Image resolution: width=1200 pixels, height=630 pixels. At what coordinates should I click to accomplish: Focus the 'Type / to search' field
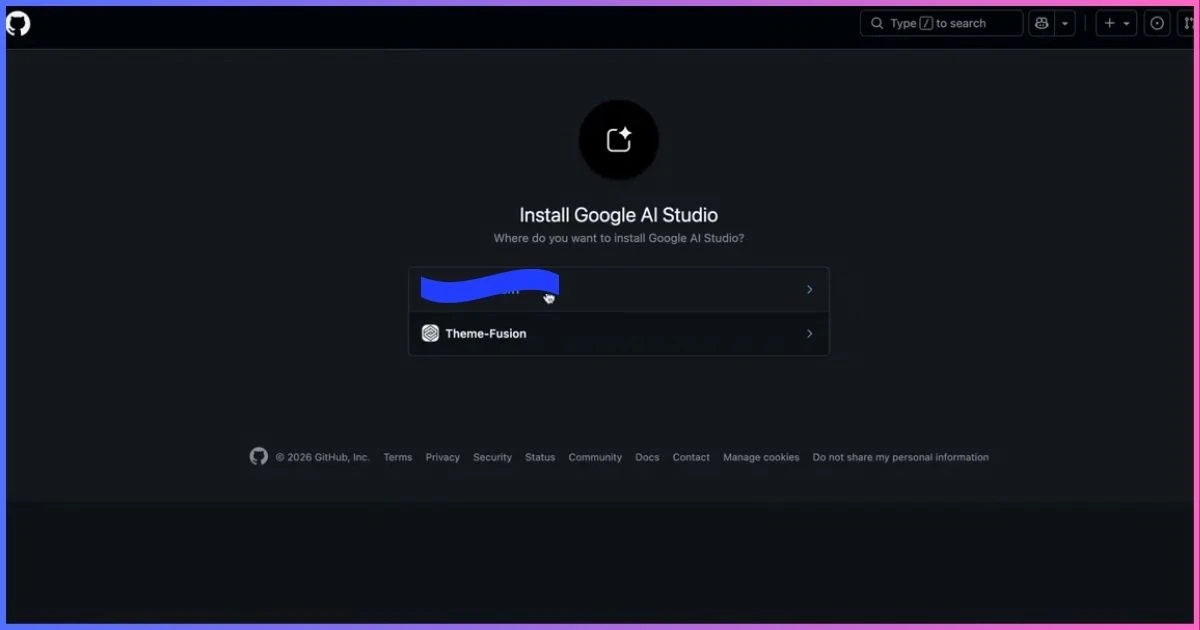click(941, 23)
